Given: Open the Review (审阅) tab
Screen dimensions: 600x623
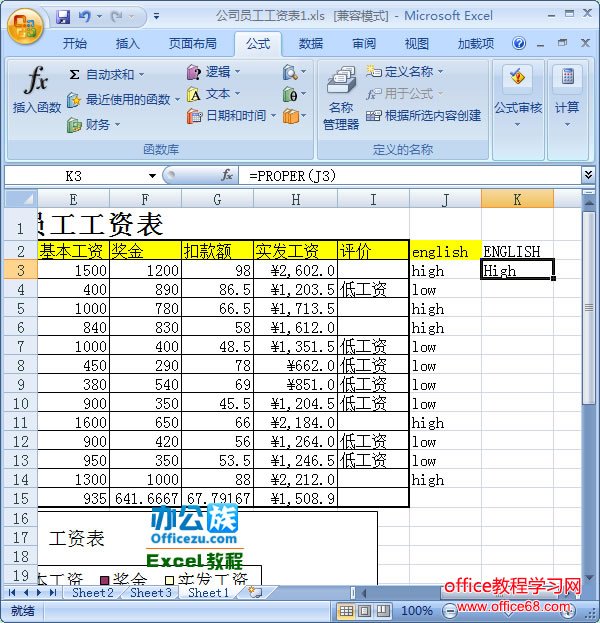Looking at the screenshot, I should [364, 43].
